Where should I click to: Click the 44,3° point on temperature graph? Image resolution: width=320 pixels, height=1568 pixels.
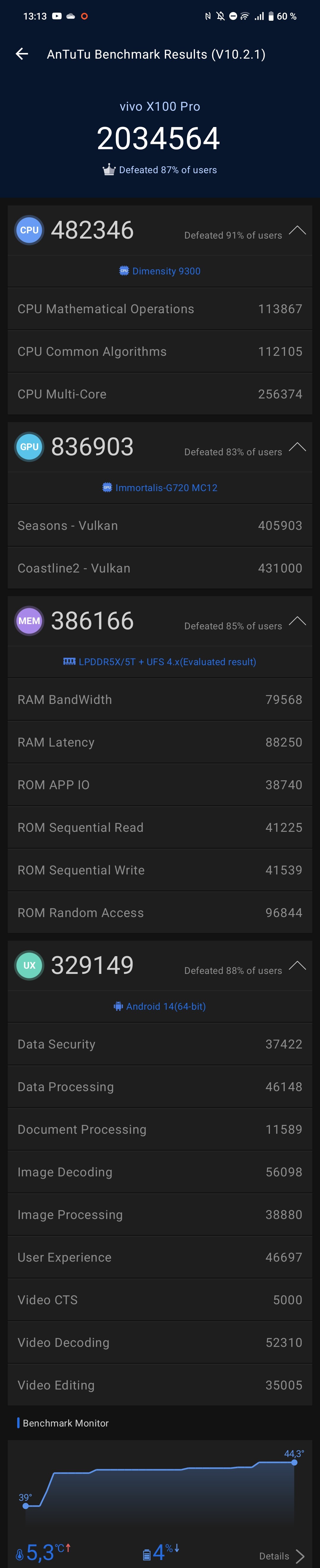pyautogui.click(x=295, y=1461)
